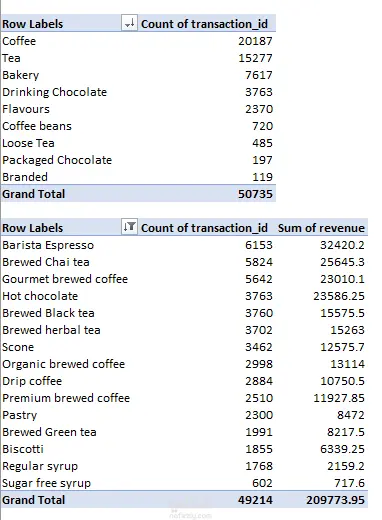Click the value 197 for Packaged Chocolate
Screen dimensions: 382x520
[x=263, y=160]
